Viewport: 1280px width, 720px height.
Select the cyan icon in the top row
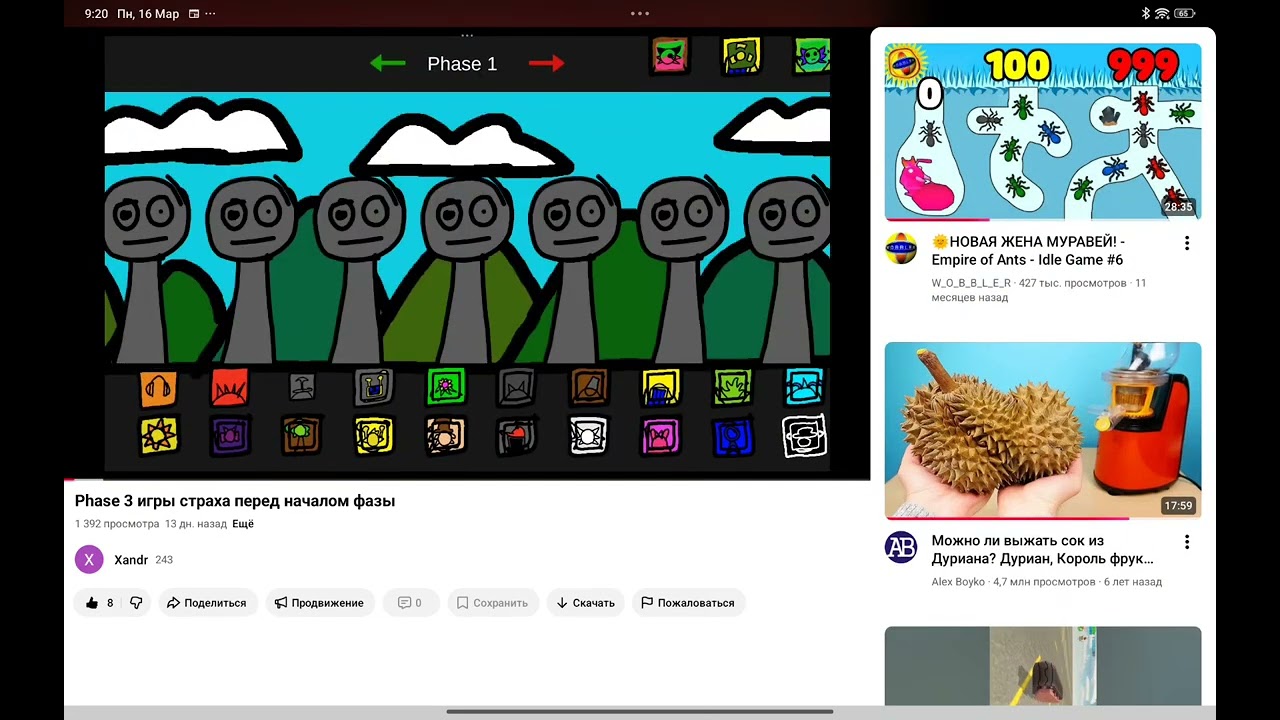tap(804, 387)
